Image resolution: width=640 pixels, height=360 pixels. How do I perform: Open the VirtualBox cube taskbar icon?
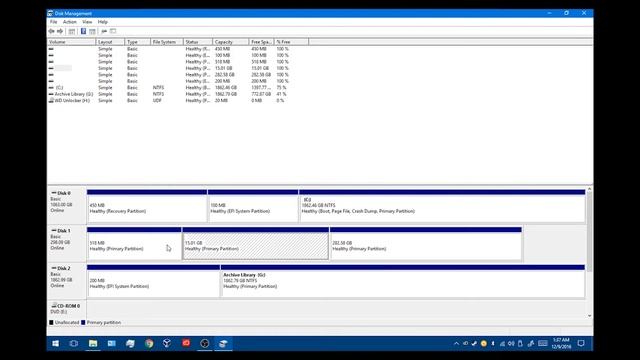(x=167, y=344)
